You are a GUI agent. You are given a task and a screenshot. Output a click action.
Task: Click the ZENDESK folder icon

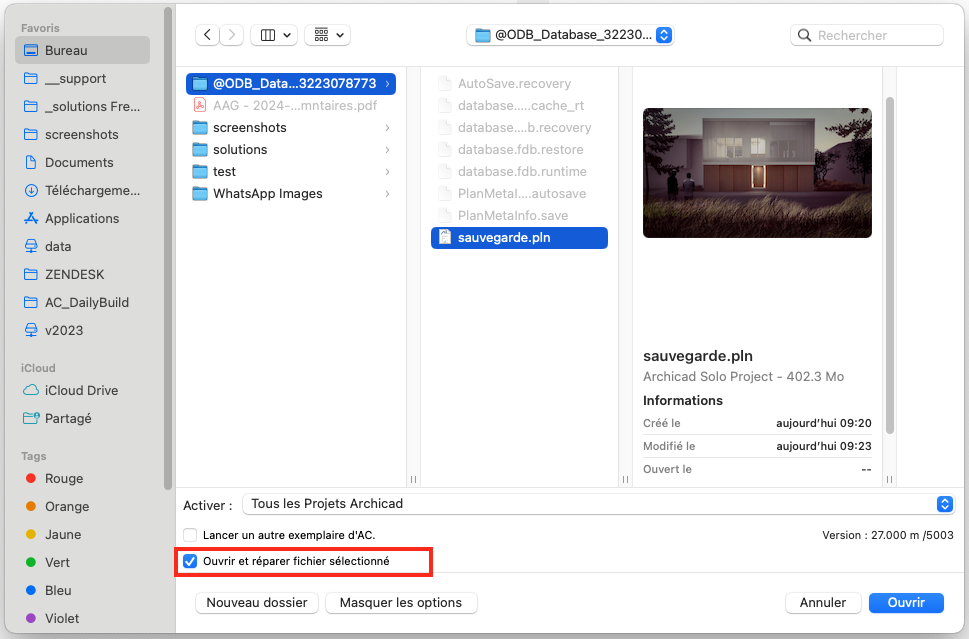[x=30, y=274]
